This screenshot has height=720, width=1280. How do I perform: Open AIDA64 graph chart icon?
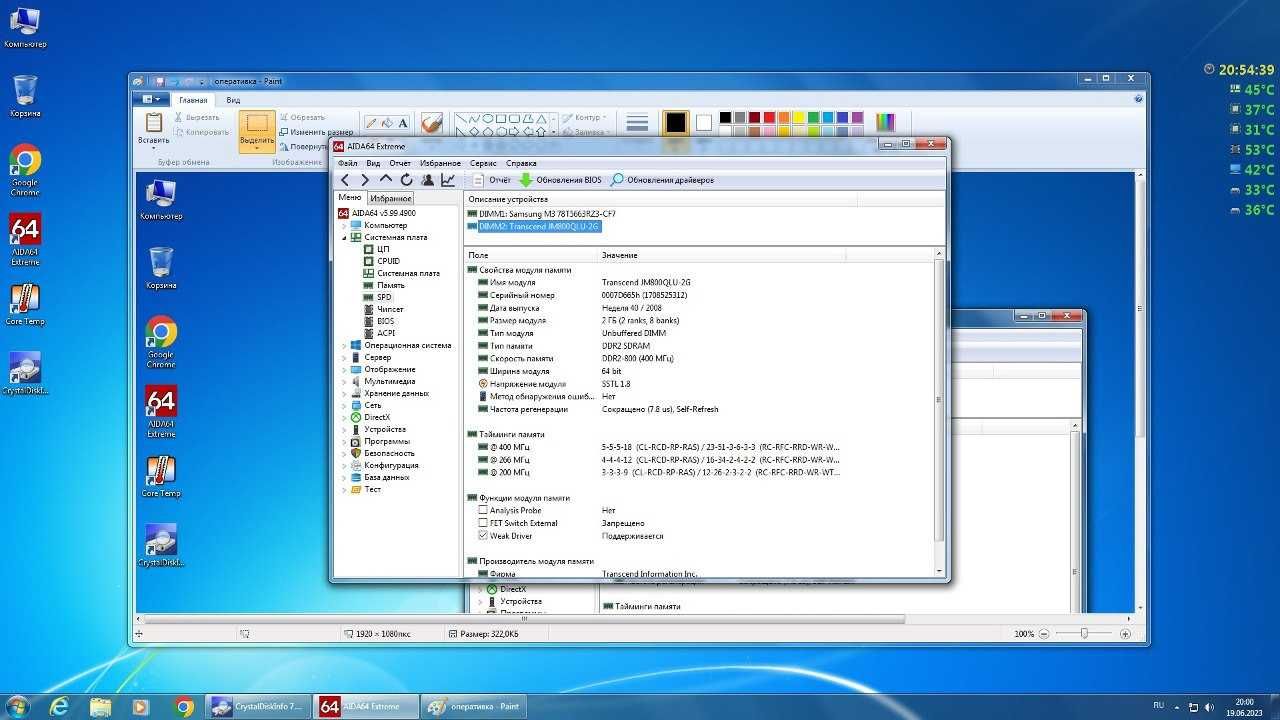click(448, 180)
